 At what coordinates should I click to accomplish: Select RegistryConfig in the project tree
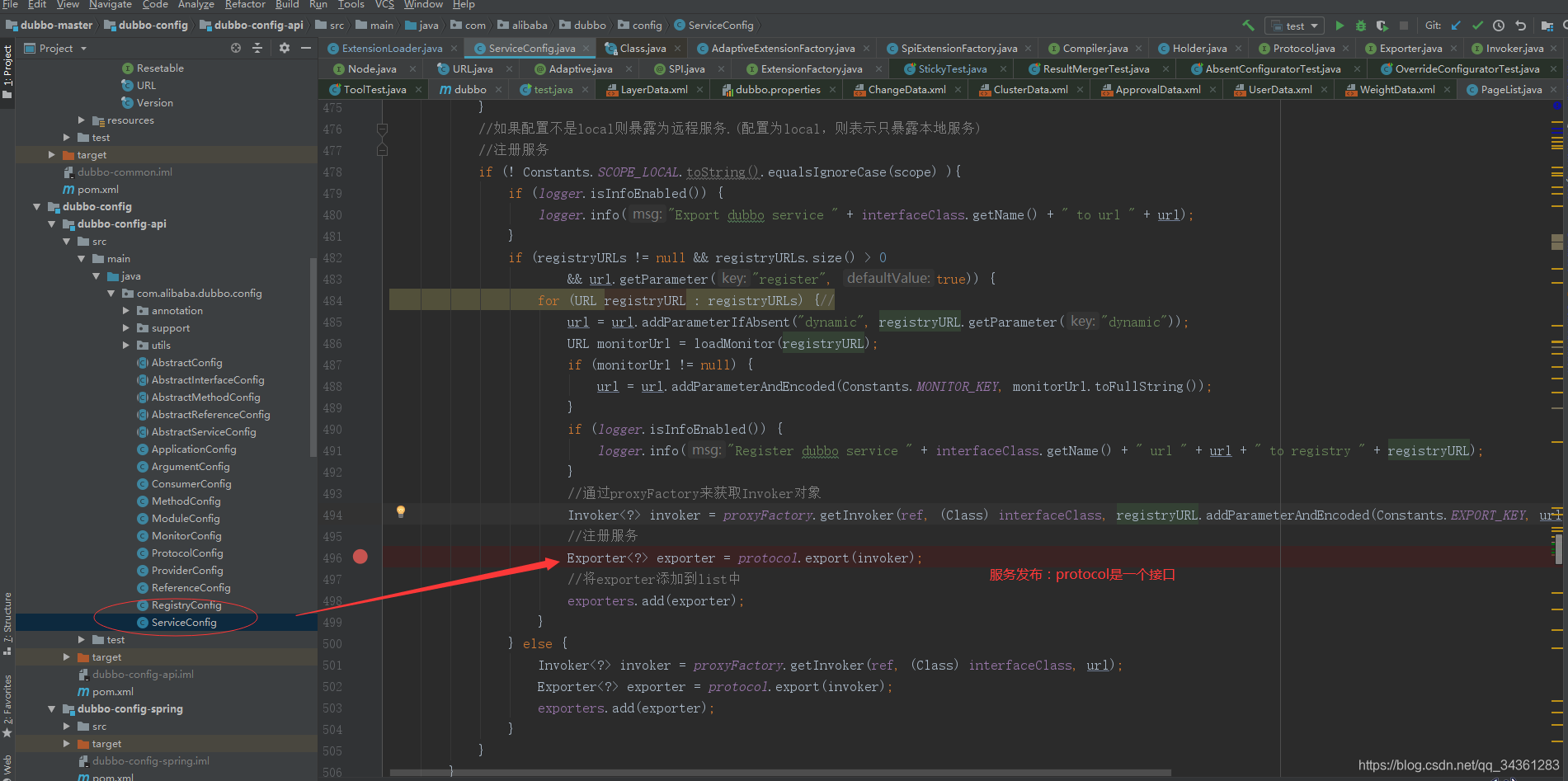pos(186,605)
